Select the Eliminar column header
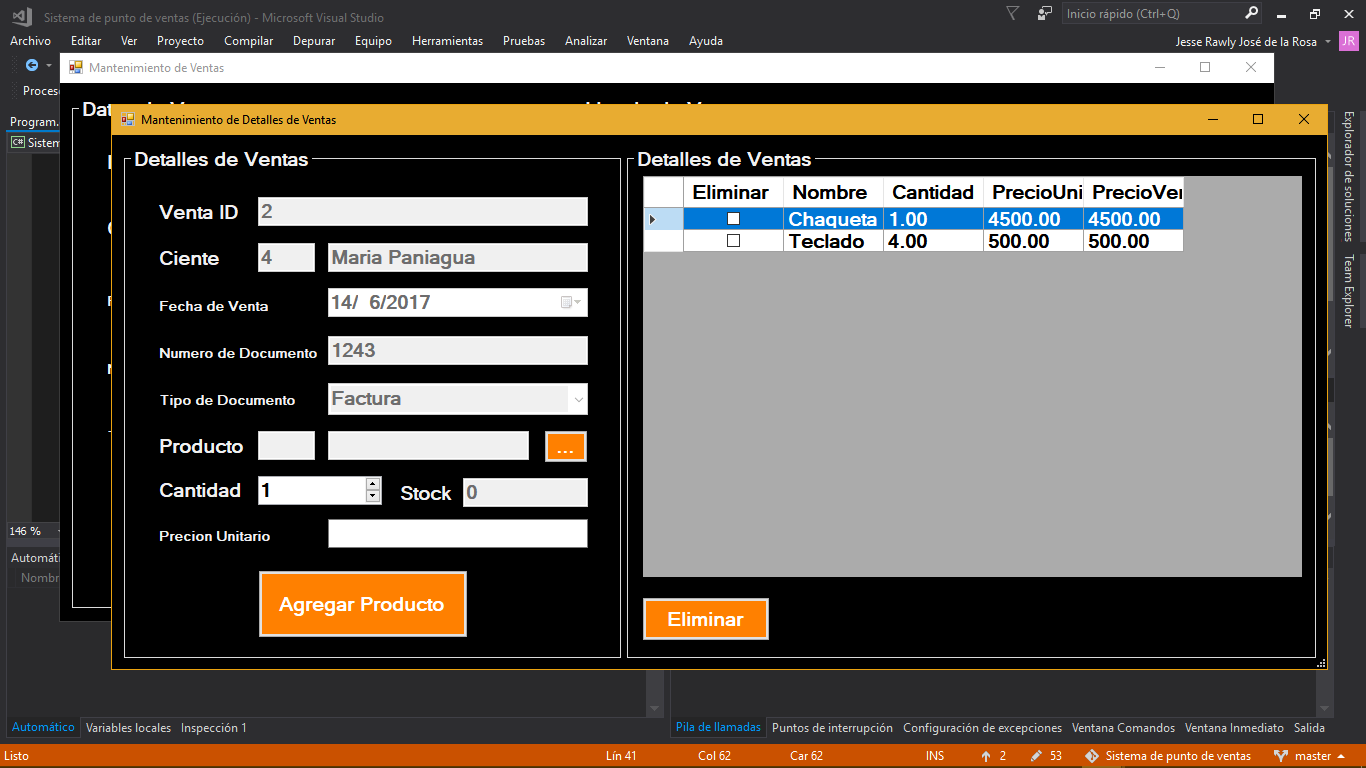 [x=733, y=192]
